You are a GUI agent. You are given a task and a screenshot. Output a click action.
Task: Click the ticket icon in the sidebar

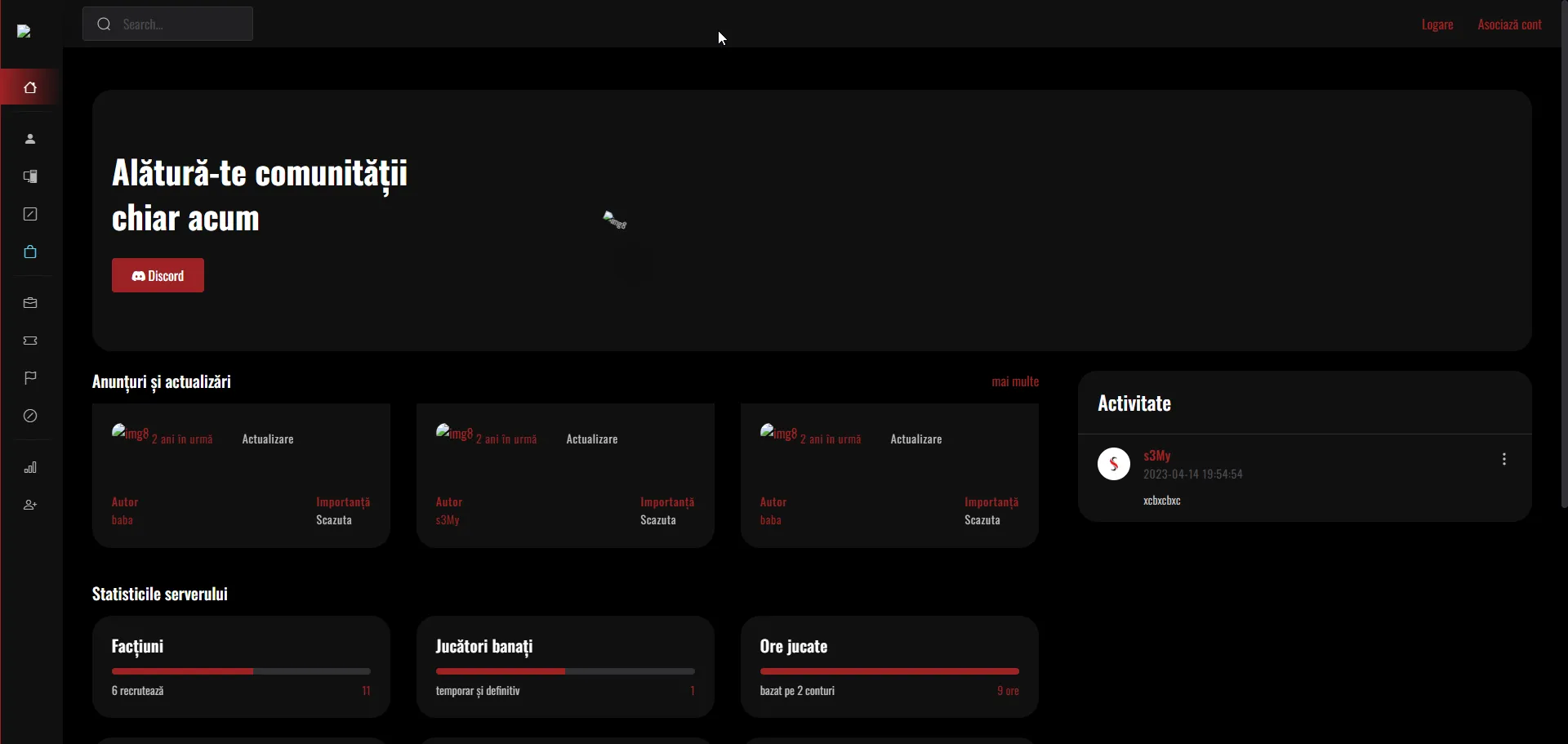pos(30,341)
